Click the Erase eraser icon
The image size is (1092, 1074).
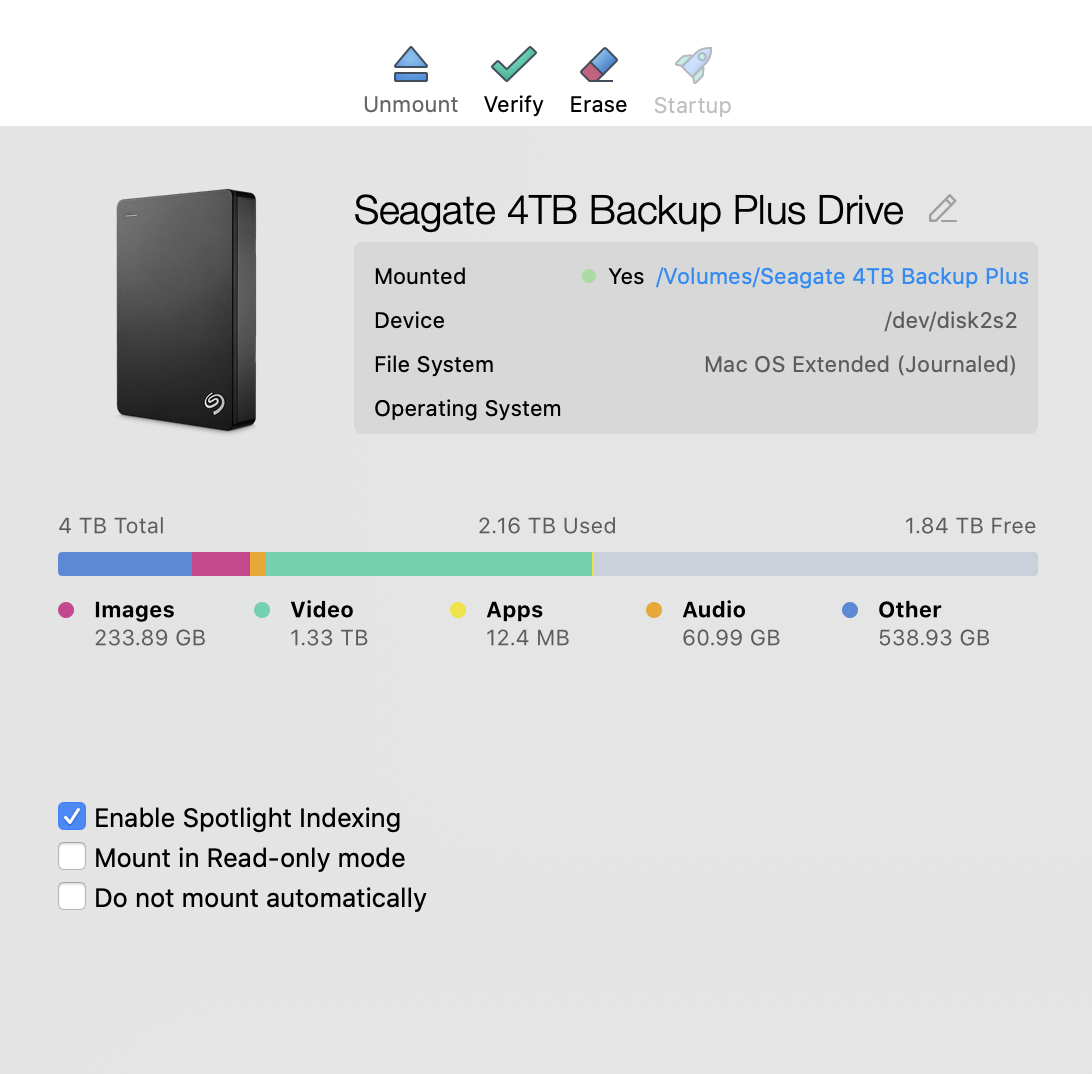[598, 64]
